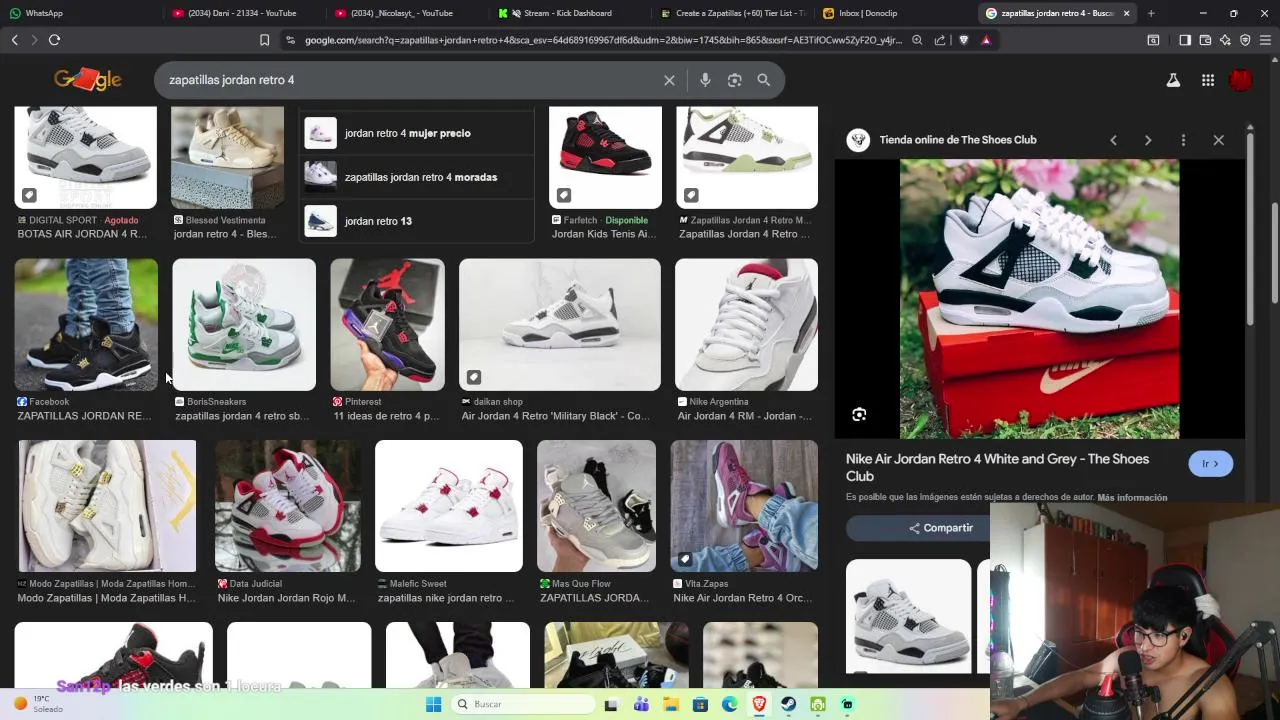
Task: Click the Windows Start button
Action: [x=433, y=704]
